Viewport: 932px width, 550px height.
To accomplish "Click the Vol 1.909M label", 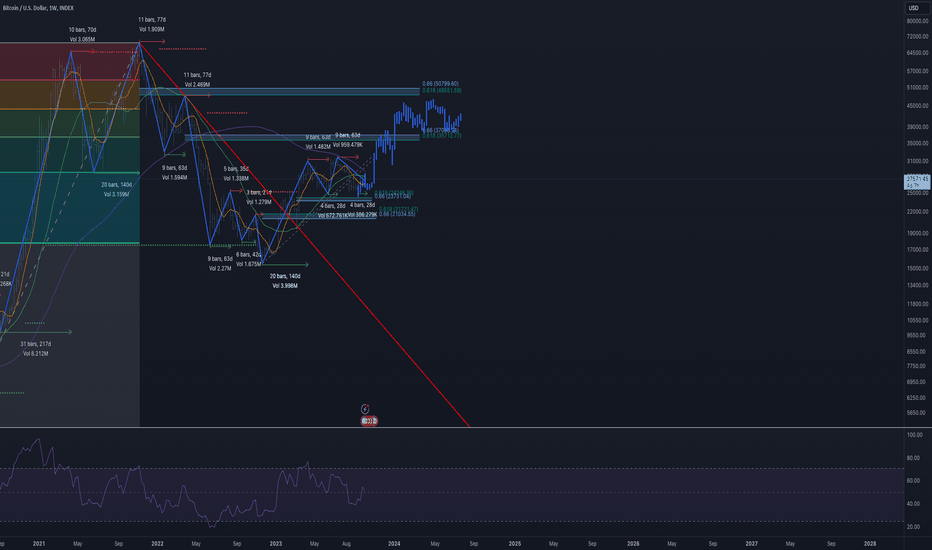I will tap(152, 29).
